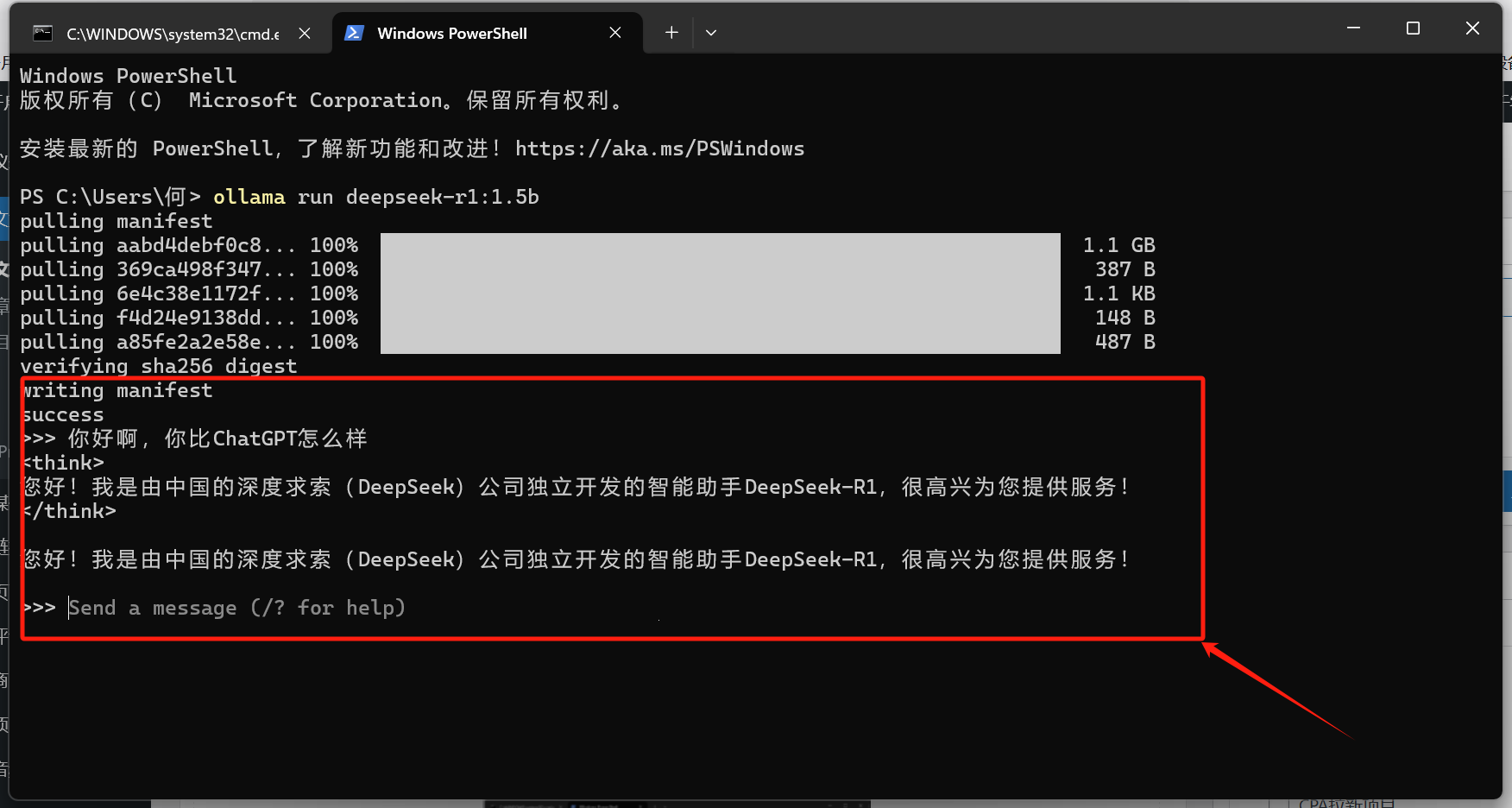Click the '387 B' size value

[1125, 269]
